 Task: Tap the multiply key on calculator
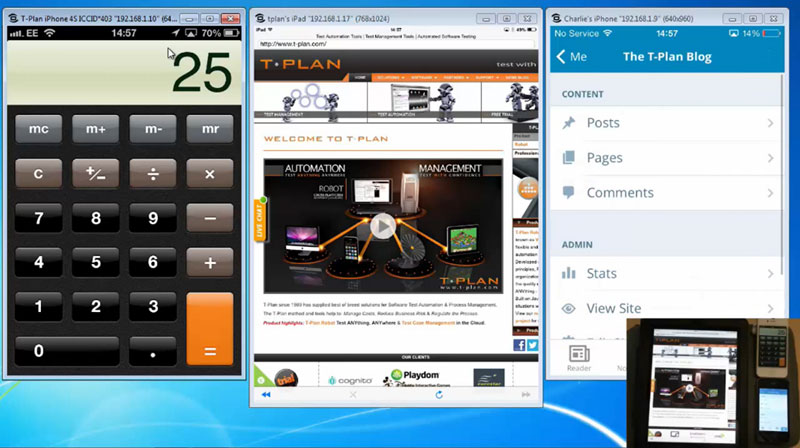[x=210, y=173]
